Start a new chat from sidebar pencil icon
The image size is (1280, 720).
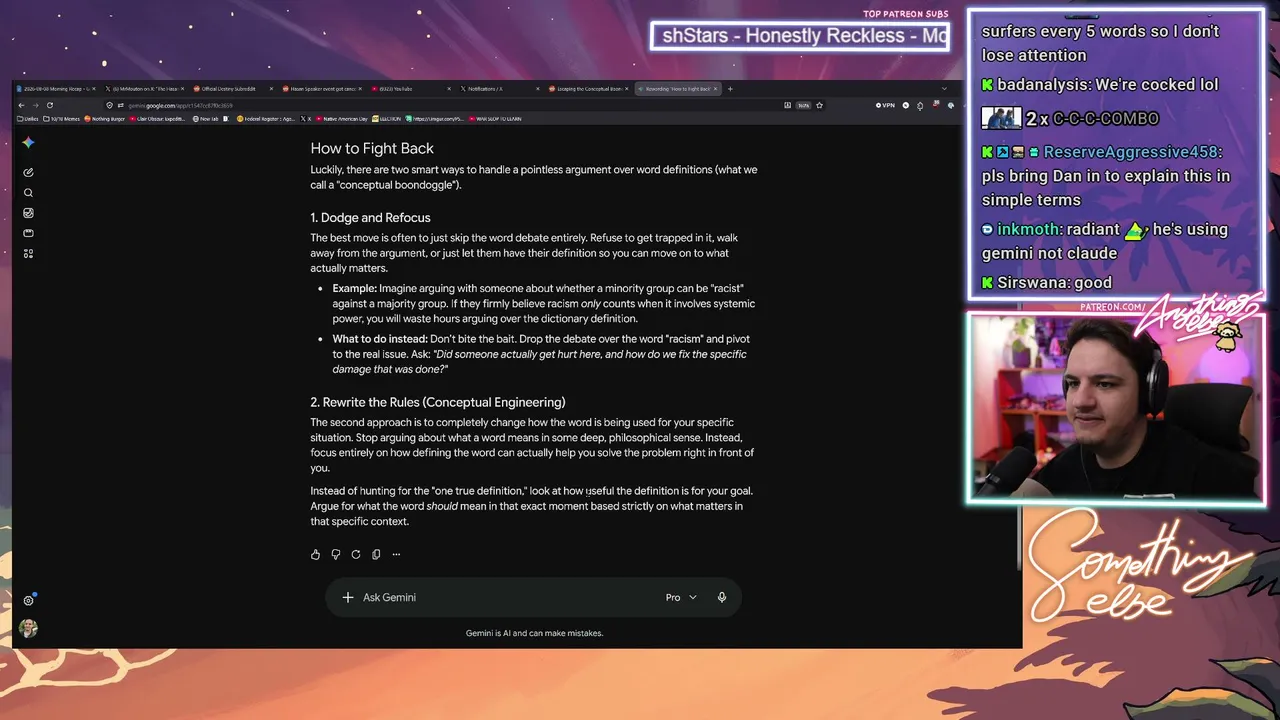(28, 172)
